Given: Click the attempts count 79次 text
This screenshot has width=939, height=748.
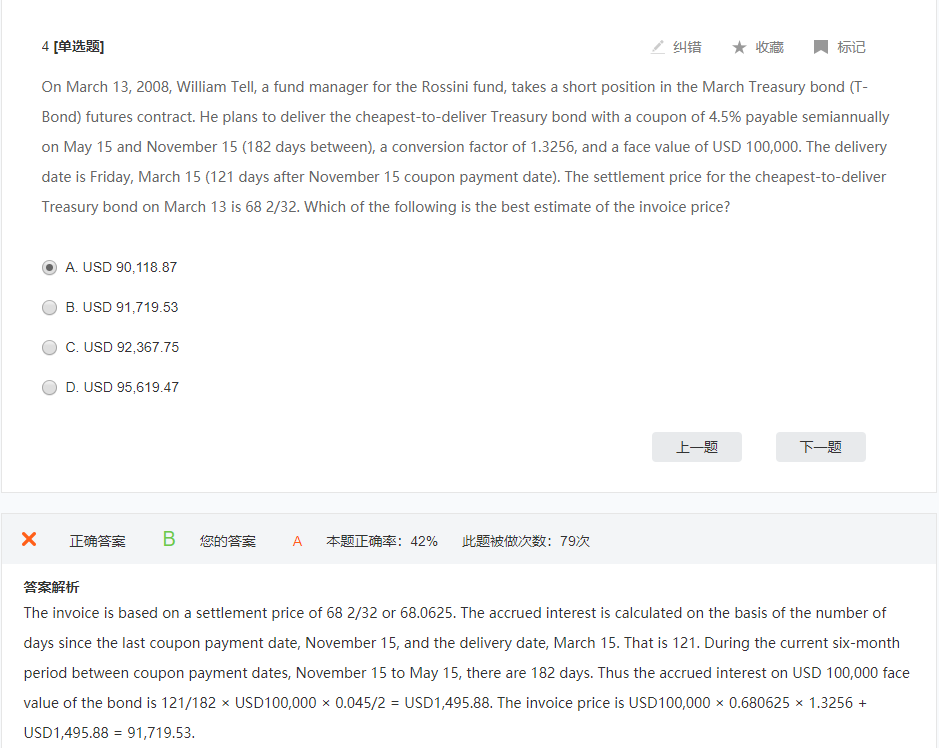Looking at the screenshot, I should (575, 541).
